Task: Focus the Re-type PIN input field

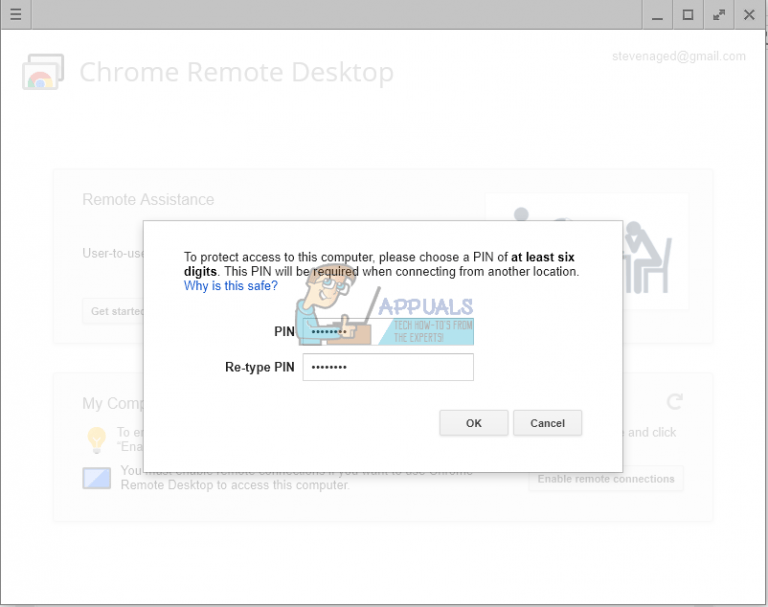Action: point(388,367)
